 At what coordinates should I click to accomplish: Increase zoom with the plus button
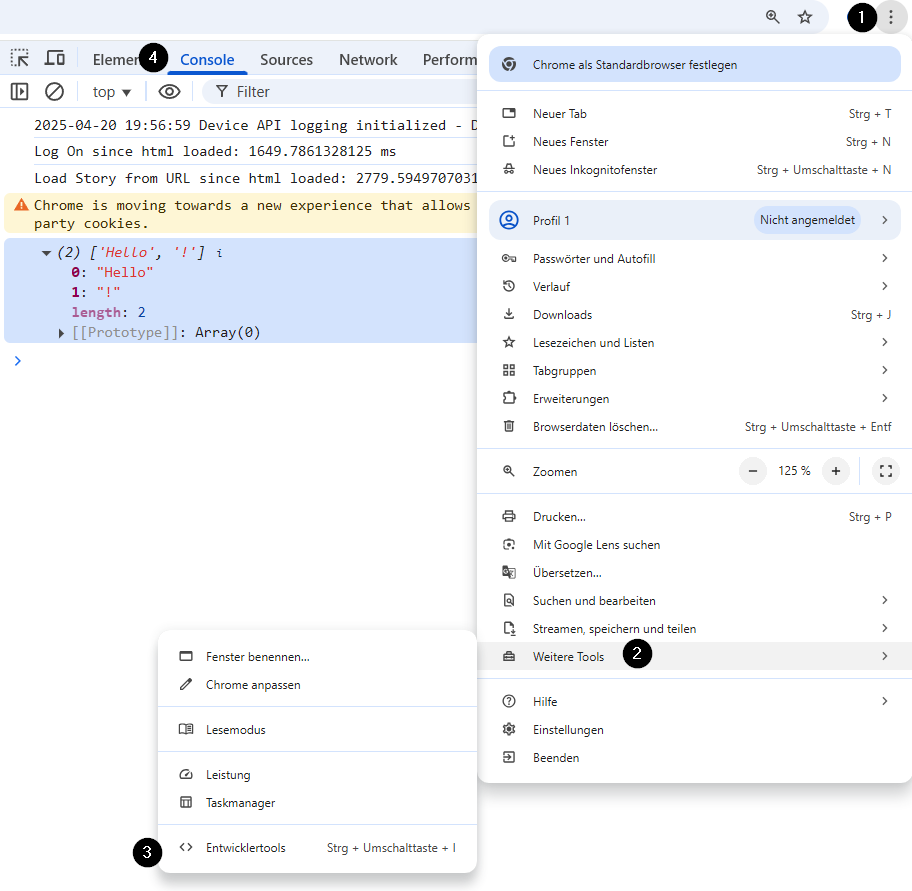[x=836, y=471]
